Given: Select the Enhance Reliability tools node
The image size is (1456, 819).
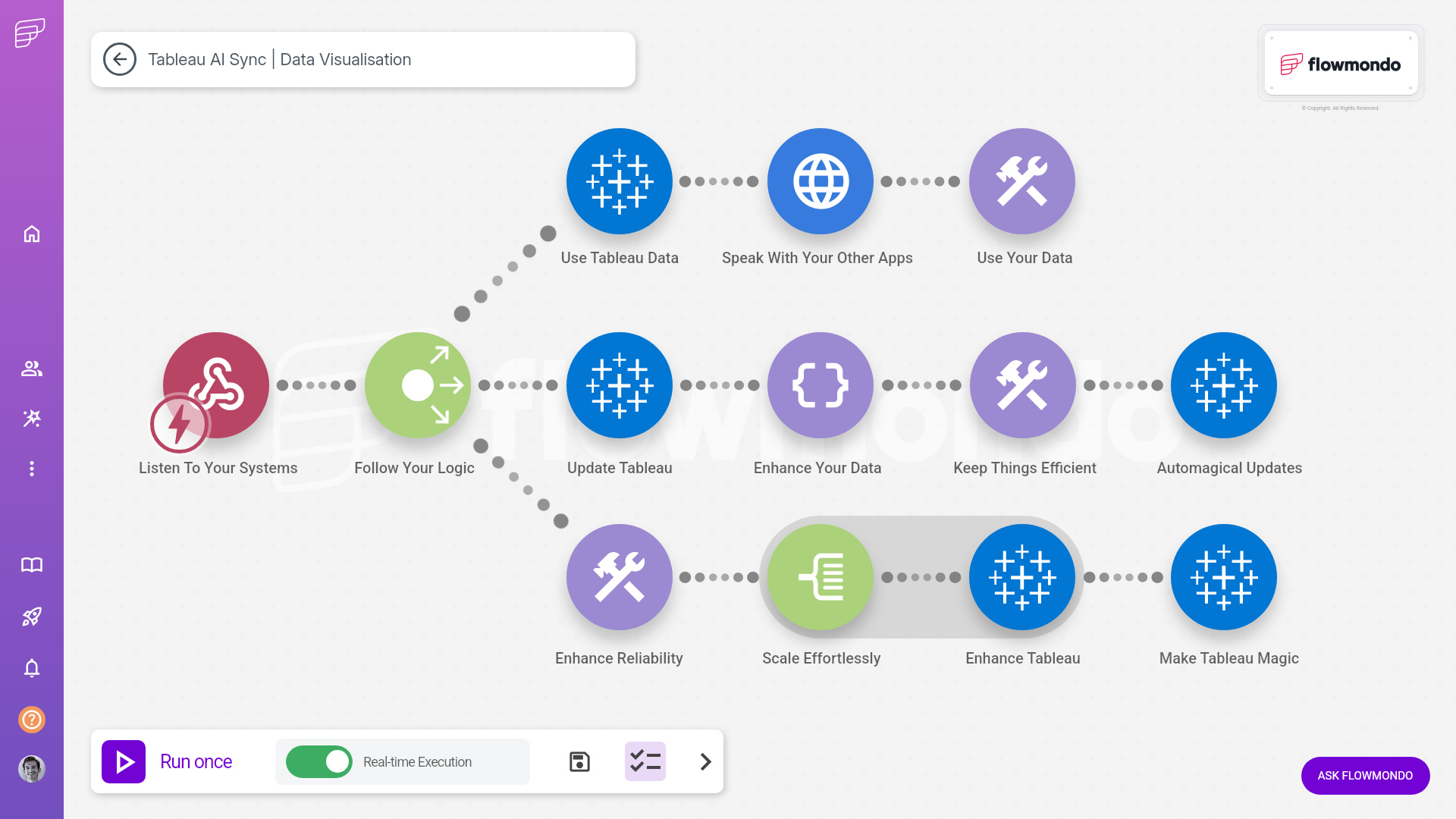Looking at the screenshot, I should click(x=620, y=577).
